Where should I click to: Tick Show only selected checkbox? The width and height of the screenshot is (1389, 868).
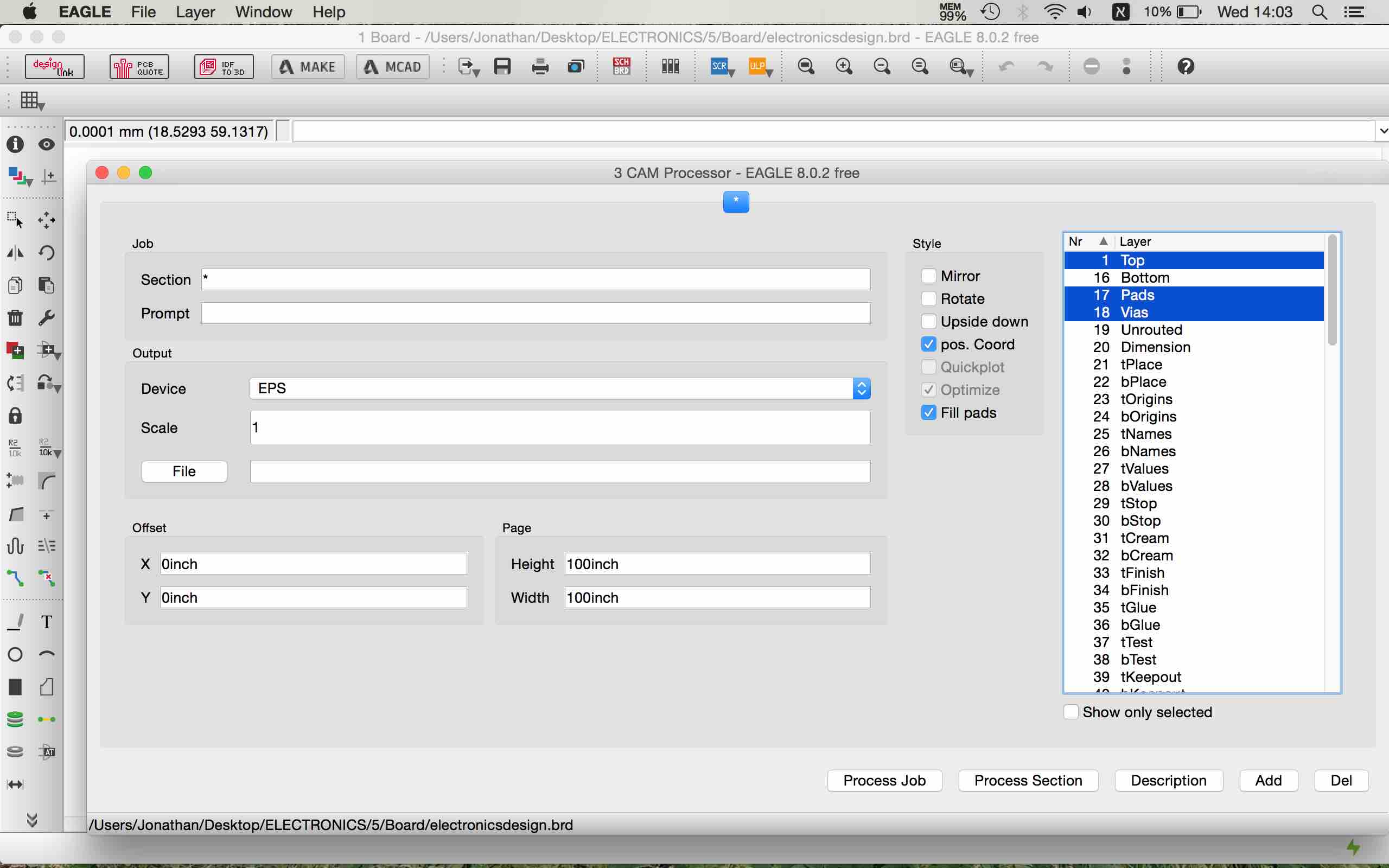click(1071, 712)
